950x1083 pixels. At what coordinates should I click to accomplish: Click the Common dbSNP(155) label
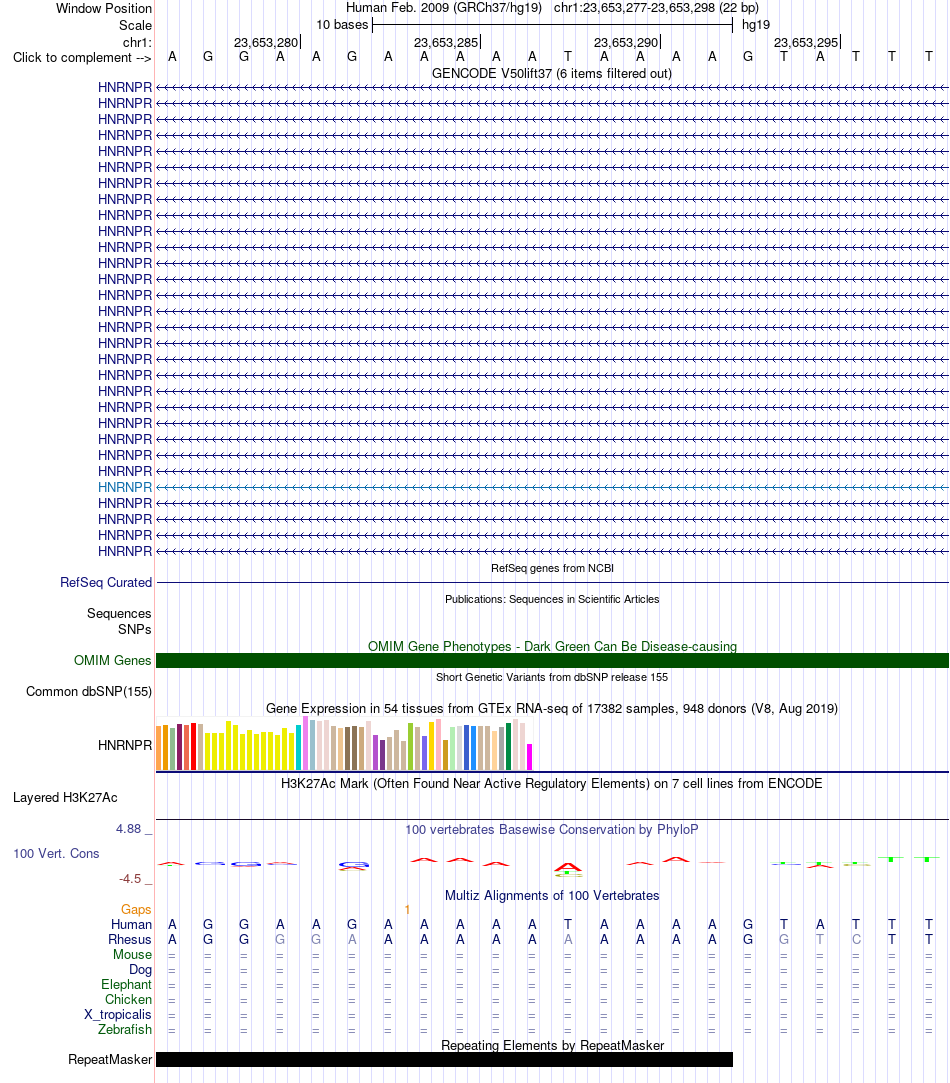point(88,691)
